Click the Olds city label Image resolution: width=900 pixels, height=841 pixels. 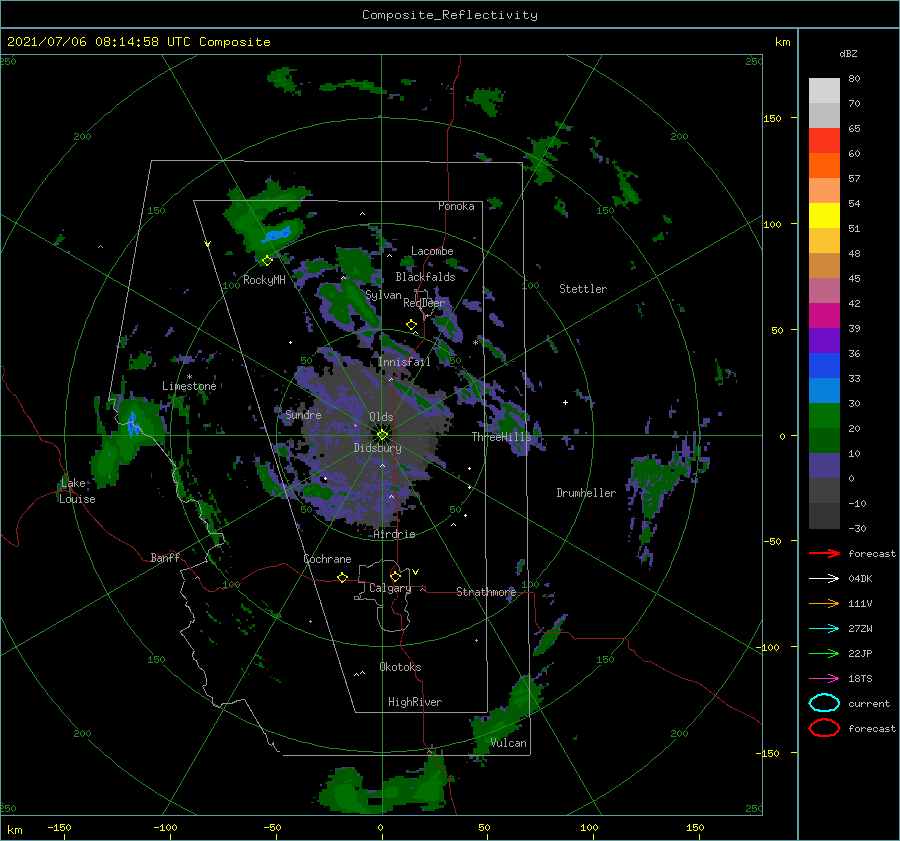381,417
